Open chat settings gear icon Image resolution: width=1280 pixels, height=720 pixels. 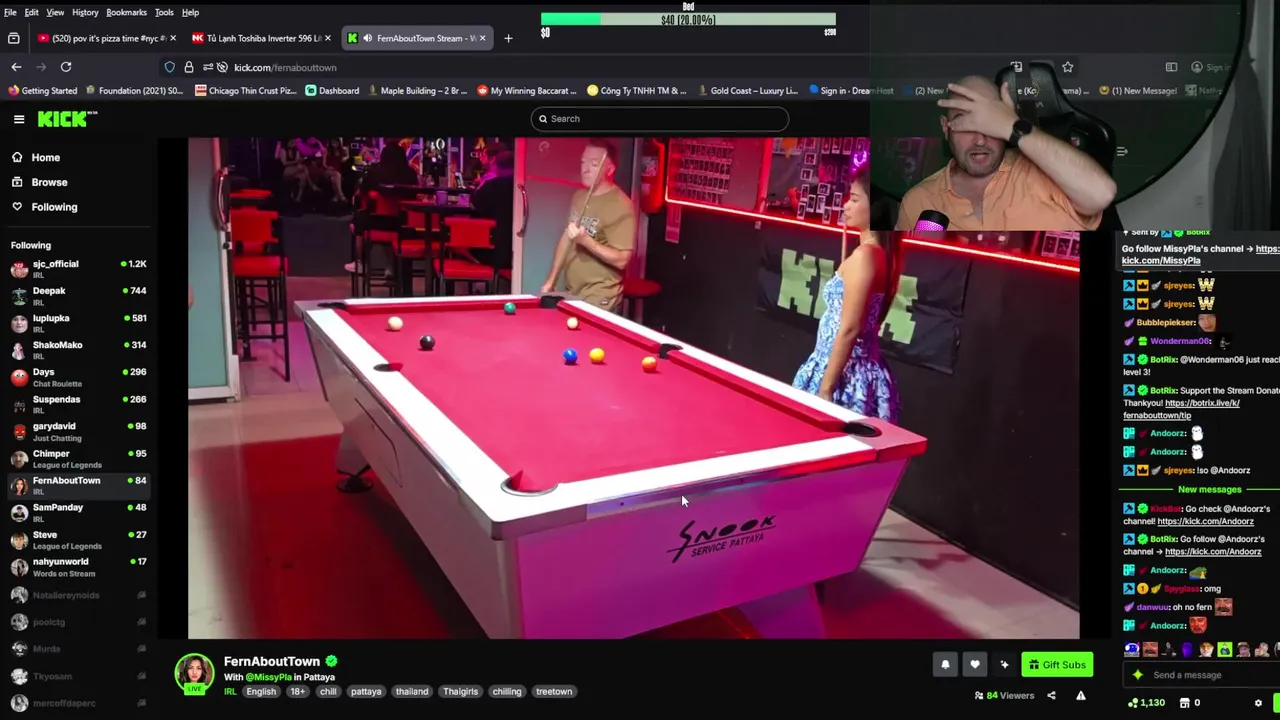(x=1258, y=703)
